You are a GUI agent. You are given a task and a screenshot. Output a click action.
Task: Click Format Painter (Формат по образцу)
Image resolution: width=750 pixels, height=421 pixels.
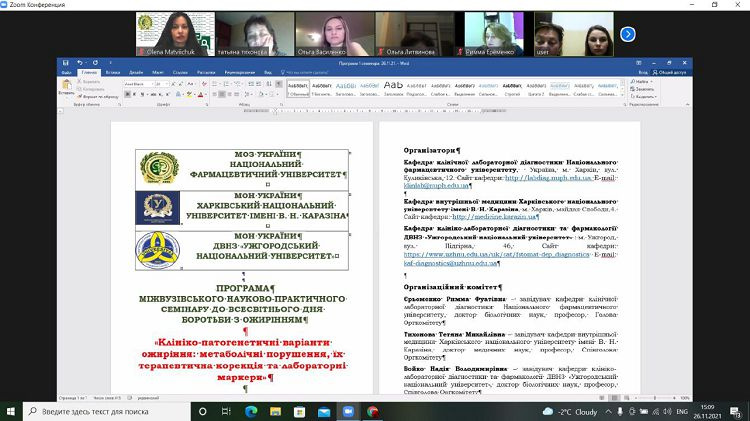coord(99,97)
